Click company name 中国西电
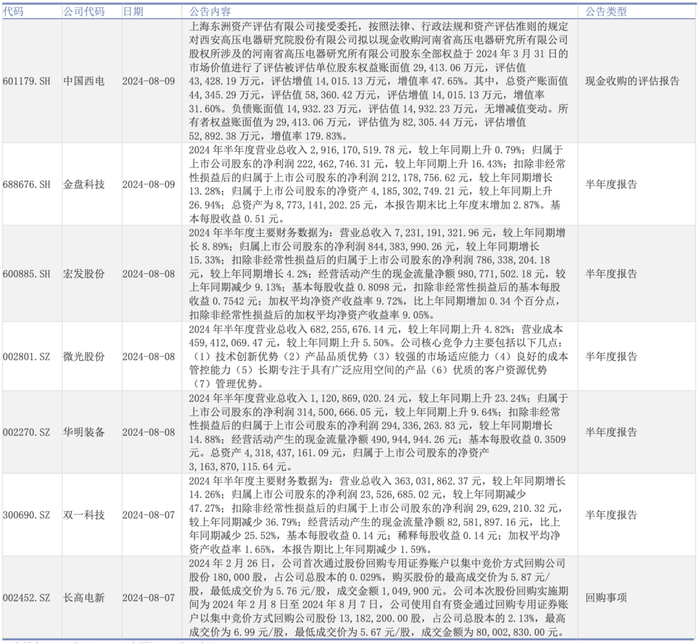Image resolution: width=700 pixels, height=643 pixels. point(84,81)
